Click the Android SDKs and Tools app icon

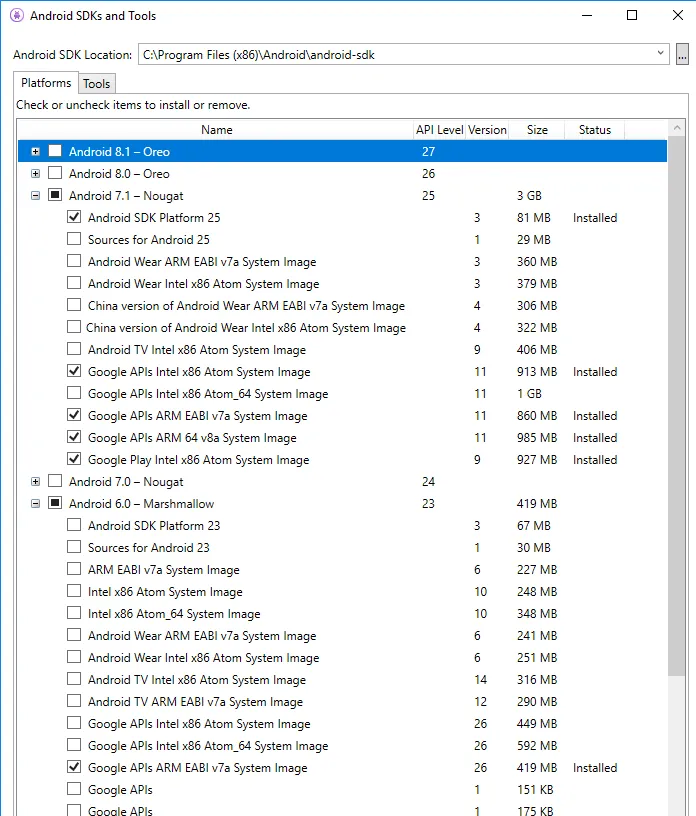click(x=17, y=16)
